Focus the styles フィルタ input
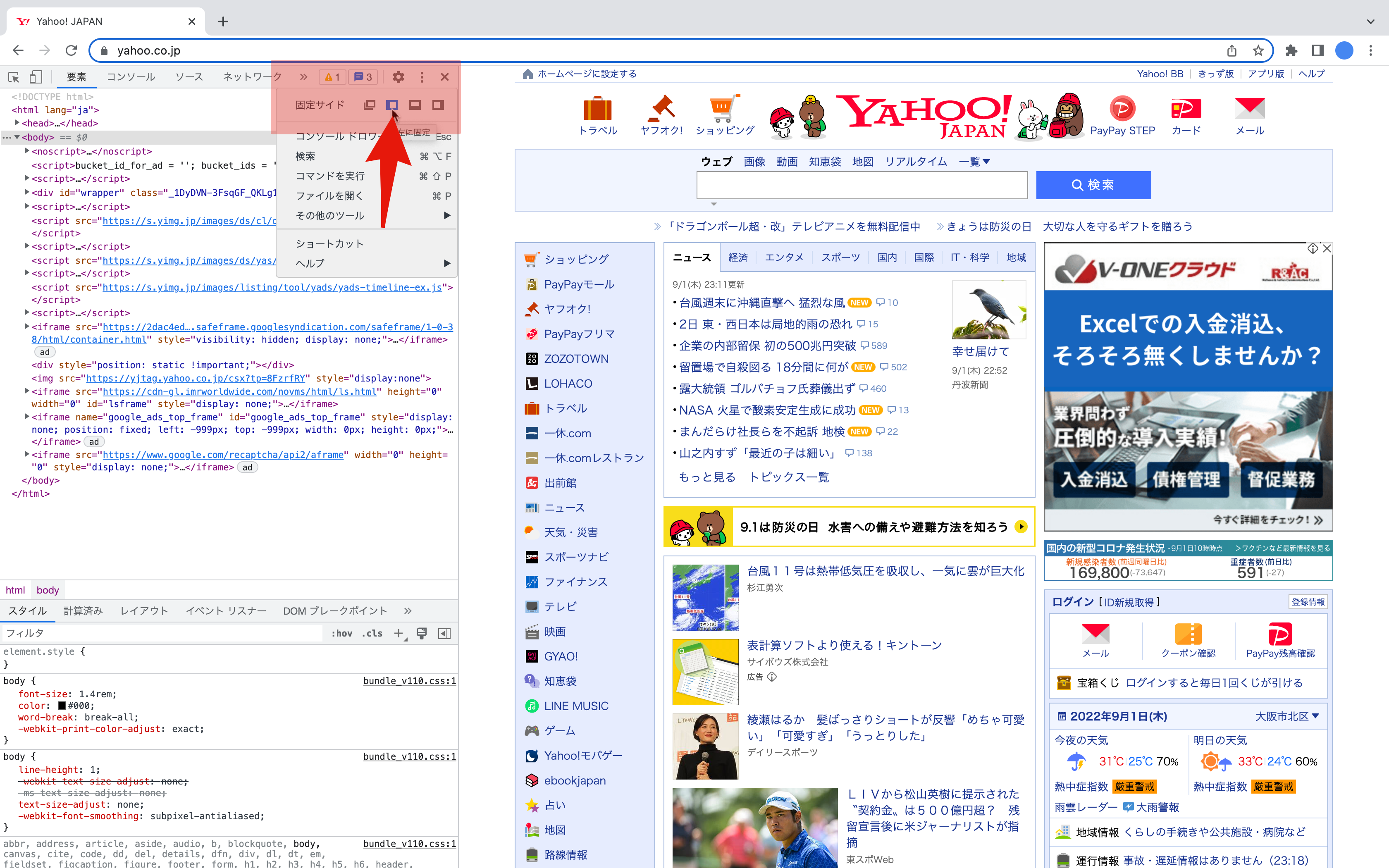This screenshot has width=1389, height=868. [x=162, y=633]
